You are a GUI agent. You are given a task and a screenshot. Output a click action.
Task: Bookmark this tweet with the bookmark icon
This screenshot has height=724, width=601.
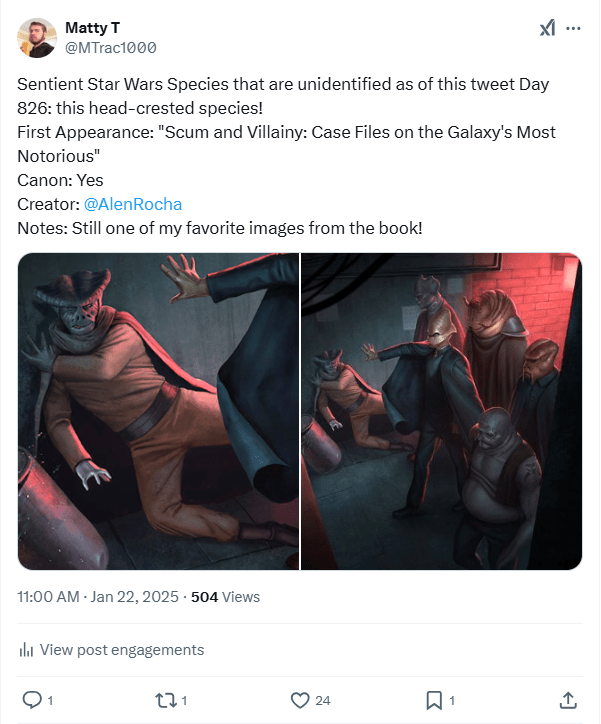[435, 700]
